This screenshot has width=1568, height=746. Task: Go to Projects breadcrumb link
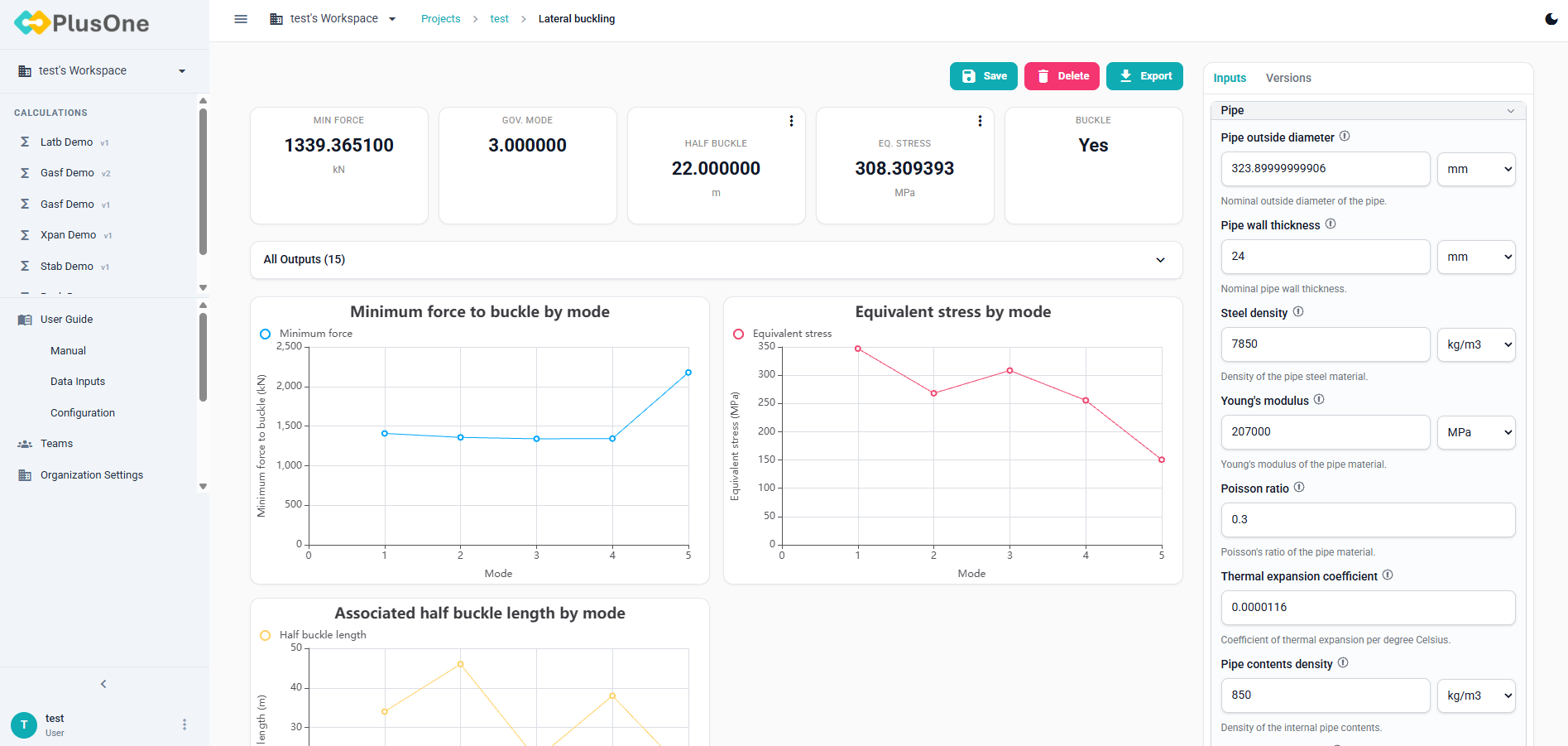point(440,19)
